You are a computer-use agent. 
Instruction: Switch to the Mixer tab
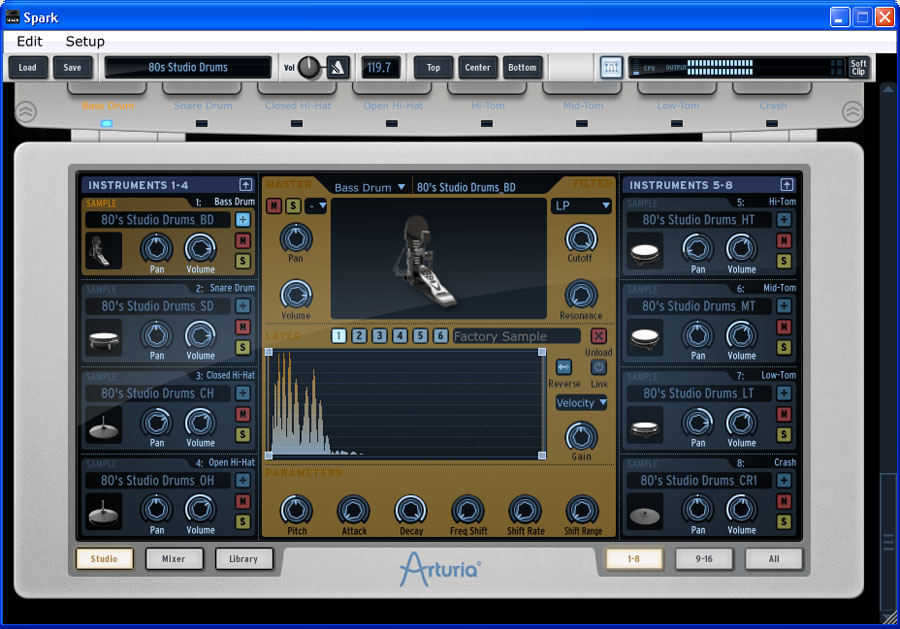pos(174,559)
